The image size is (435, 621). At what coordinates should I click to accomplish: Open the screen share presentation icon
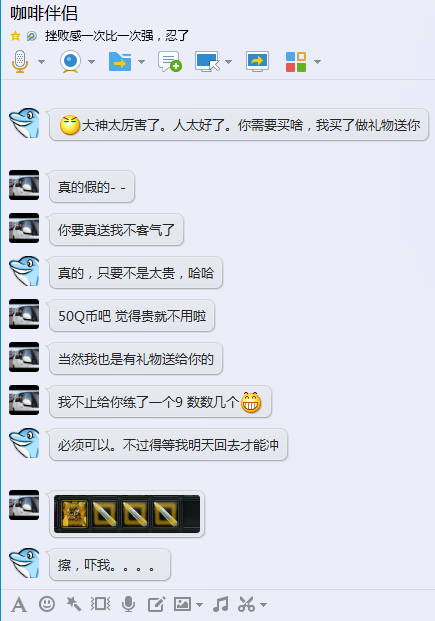click(257, 62)
